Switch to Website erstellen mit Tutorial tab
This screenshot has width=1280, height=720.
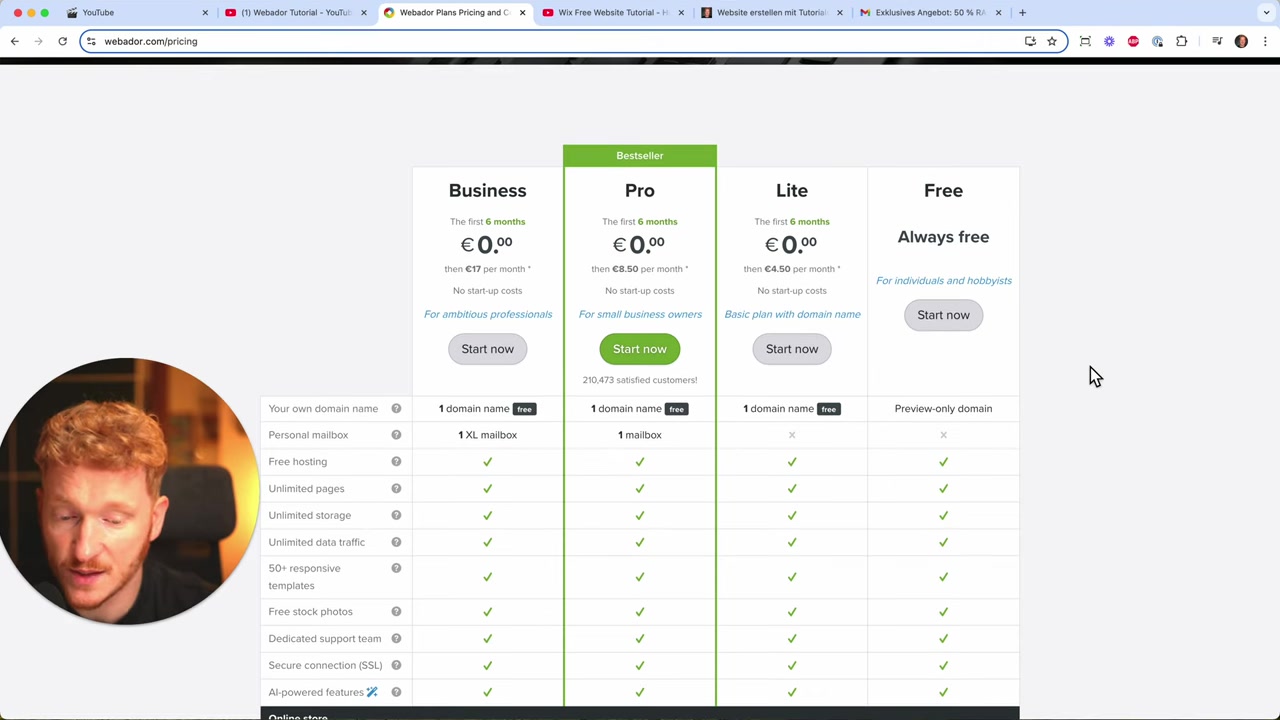[x=771, y=12]
